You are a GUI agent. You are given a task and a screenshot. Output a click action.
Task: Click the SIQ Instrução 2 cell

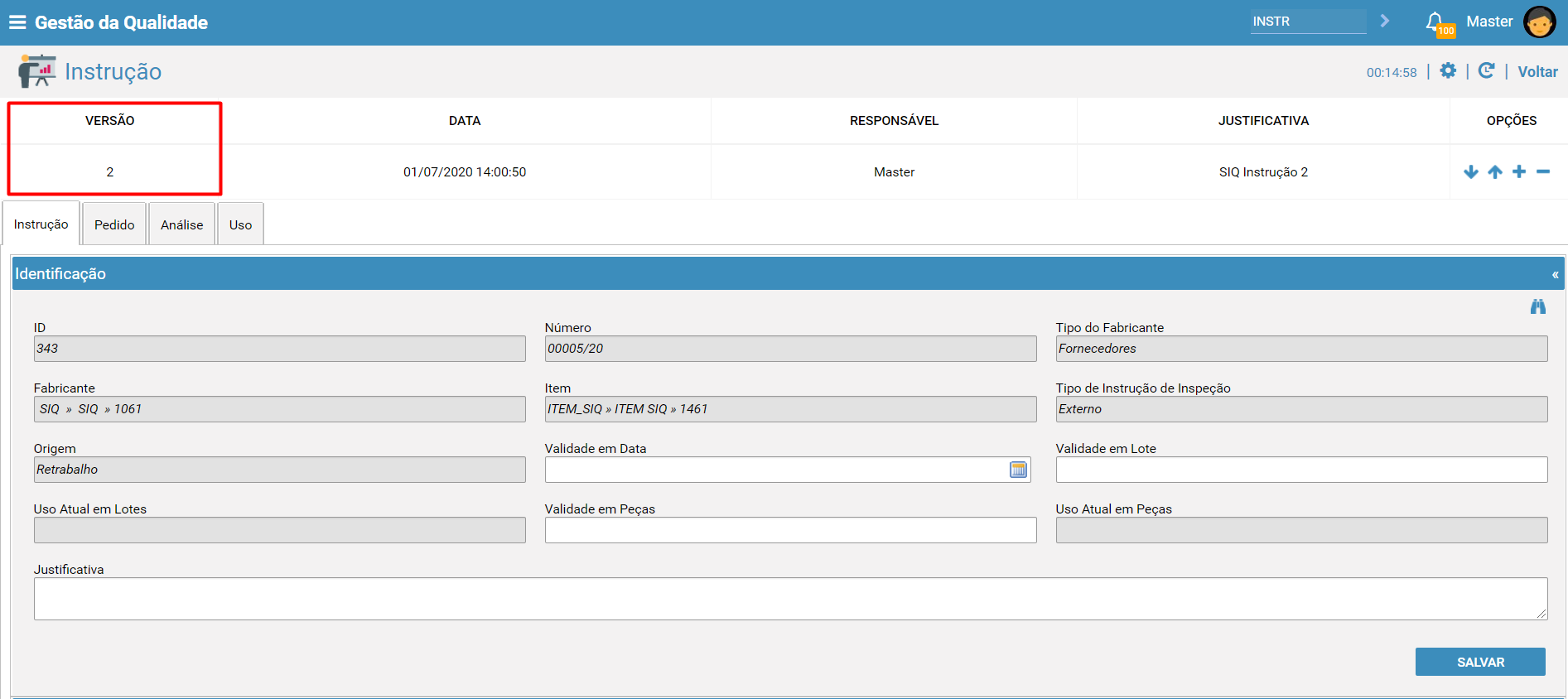tap(1263, 172)
